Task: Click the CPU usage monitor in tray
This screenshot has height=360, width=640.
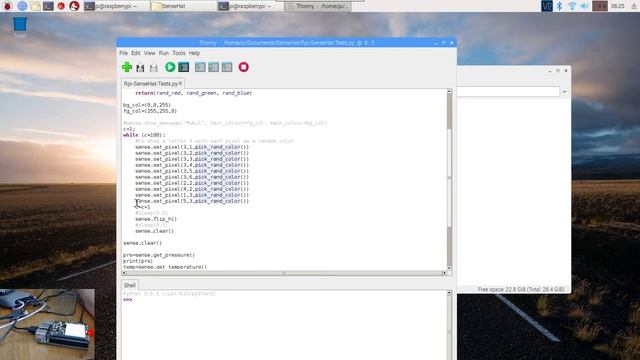Action: coord(600,6)
